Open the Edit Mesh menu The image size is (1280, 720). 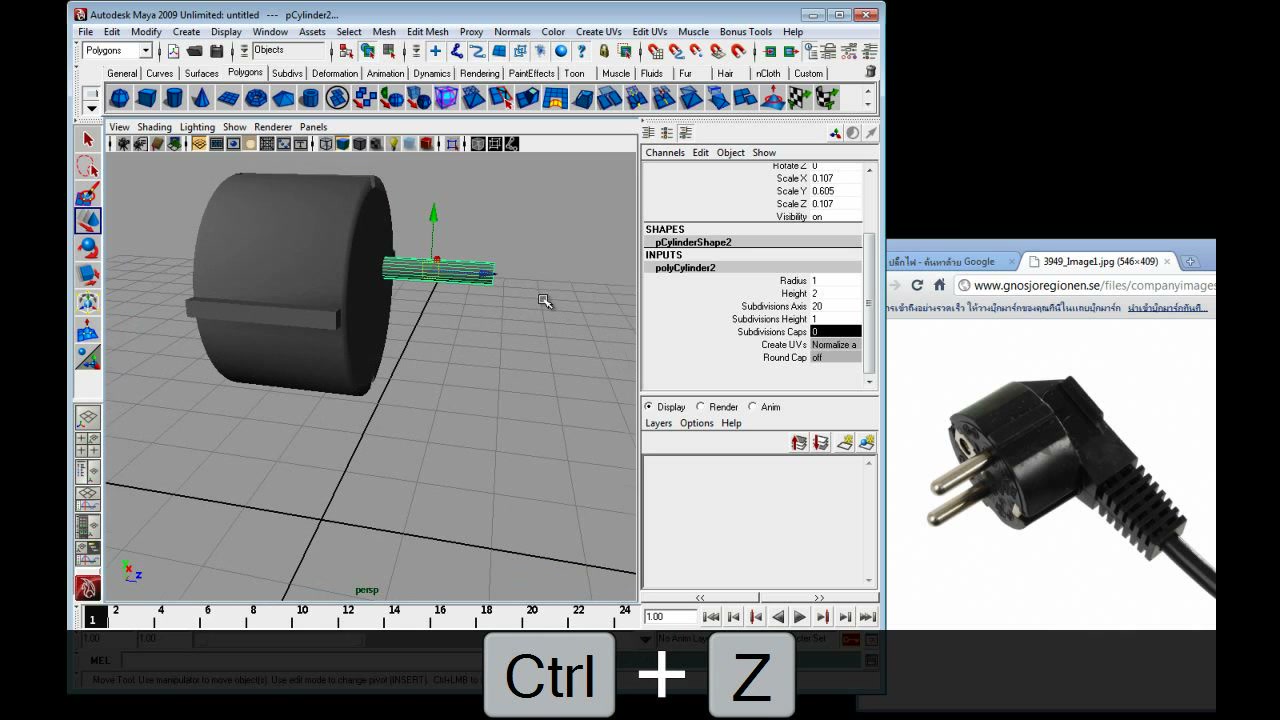(427, 32)
